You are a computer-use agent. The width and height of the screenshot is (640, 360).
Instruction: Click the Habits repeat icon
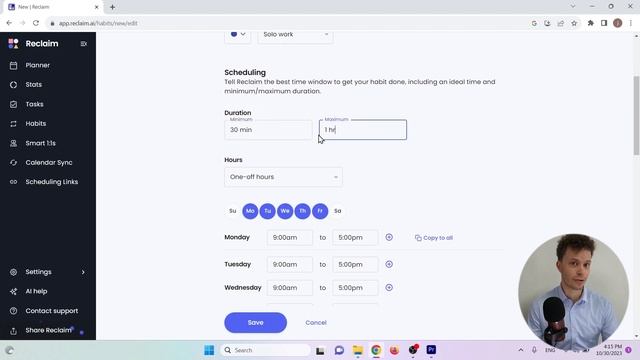coord(13,124)
